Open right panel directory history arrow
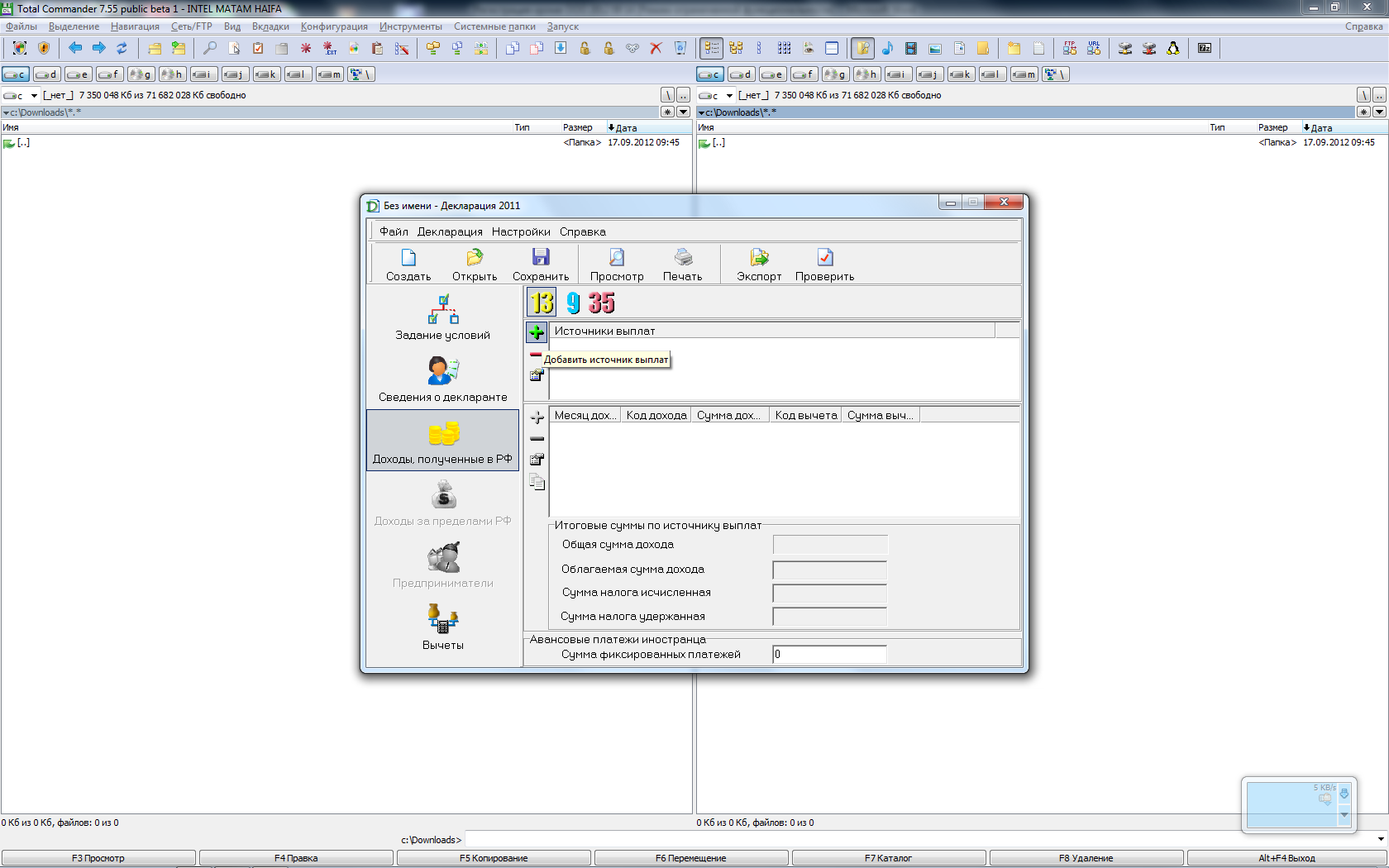Screen dimensions: 1389x868 1378,112
